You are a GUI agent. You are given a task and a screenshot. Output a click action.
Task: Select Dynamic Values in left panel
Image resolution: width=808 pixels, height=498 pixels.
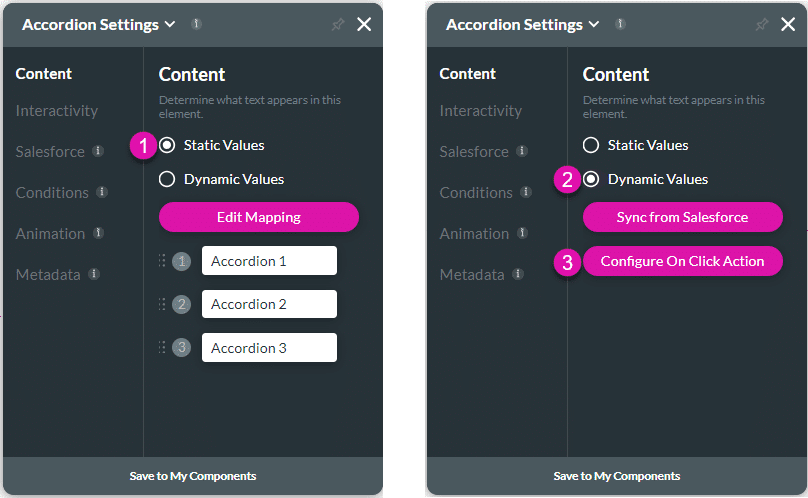pyautogui.click(x=167, y=180)
